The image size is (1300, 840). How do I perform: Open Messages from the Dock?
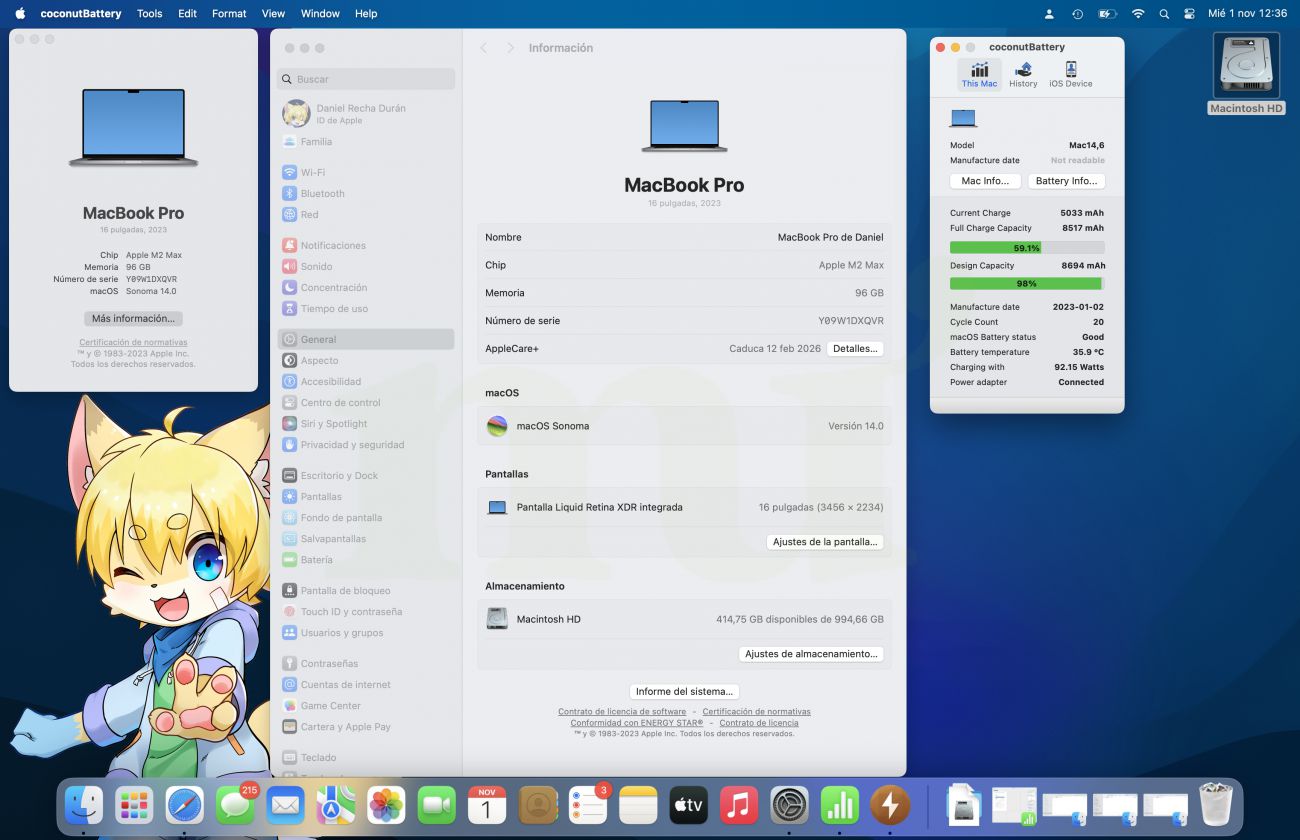point(235,805)
